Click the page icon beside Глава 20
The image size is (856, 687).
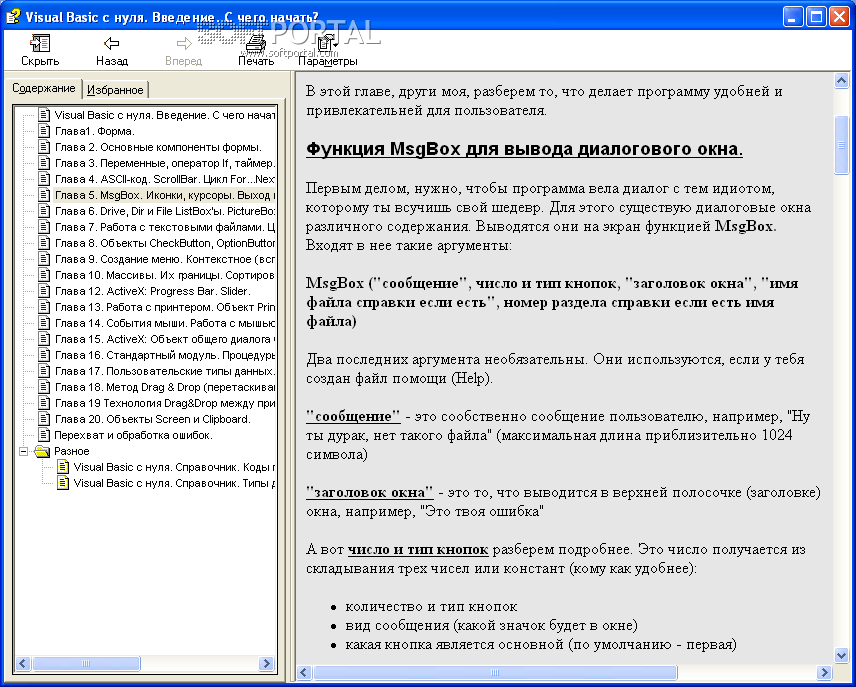pyautogui.click(x=41, y=418)
